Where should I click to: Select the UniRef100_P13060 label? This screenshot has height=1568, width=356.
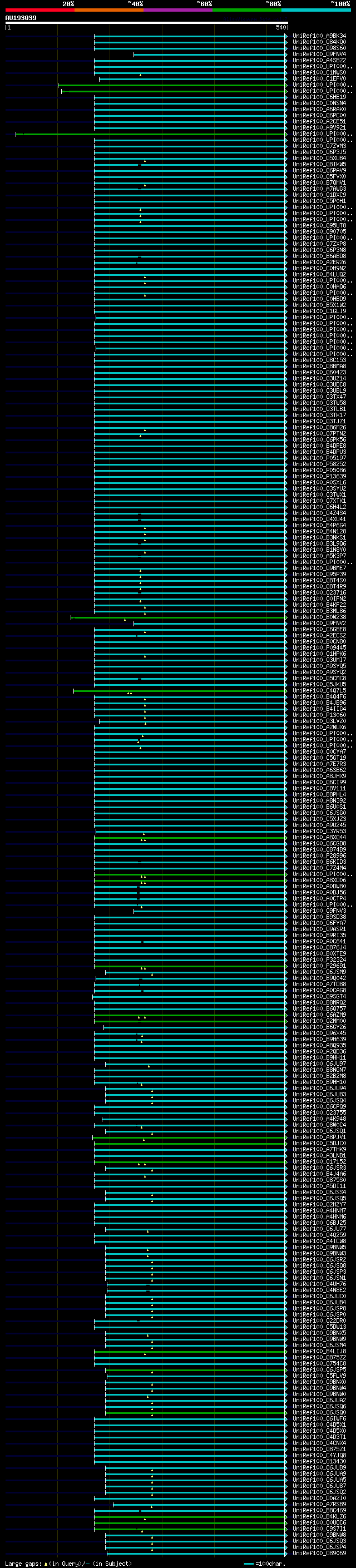(x=319, y=715)
